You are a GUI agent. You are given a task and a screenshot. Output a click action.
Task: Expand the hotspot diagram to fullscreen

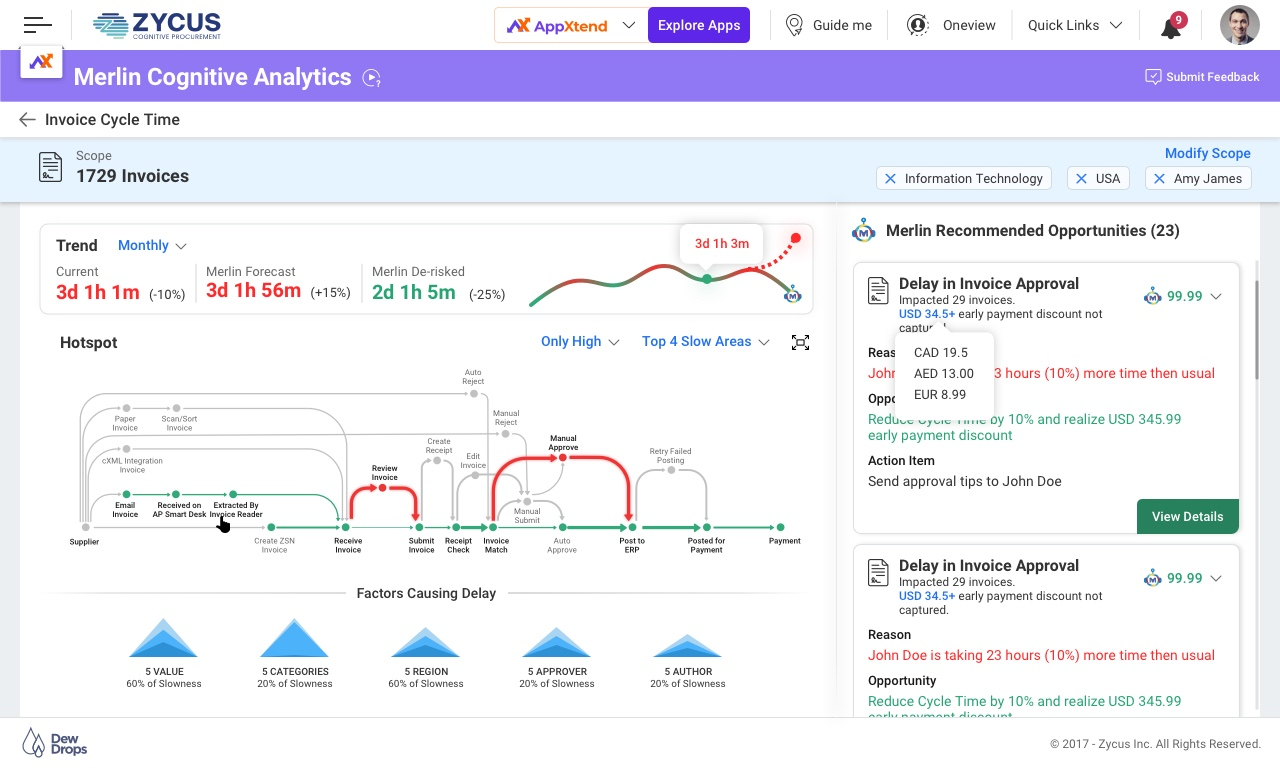pyautogui.click(x=800, y=343)
